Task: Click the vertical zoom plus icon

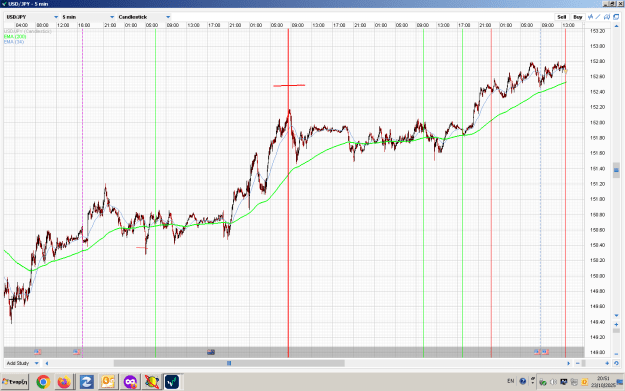Action: click(616, 325)
